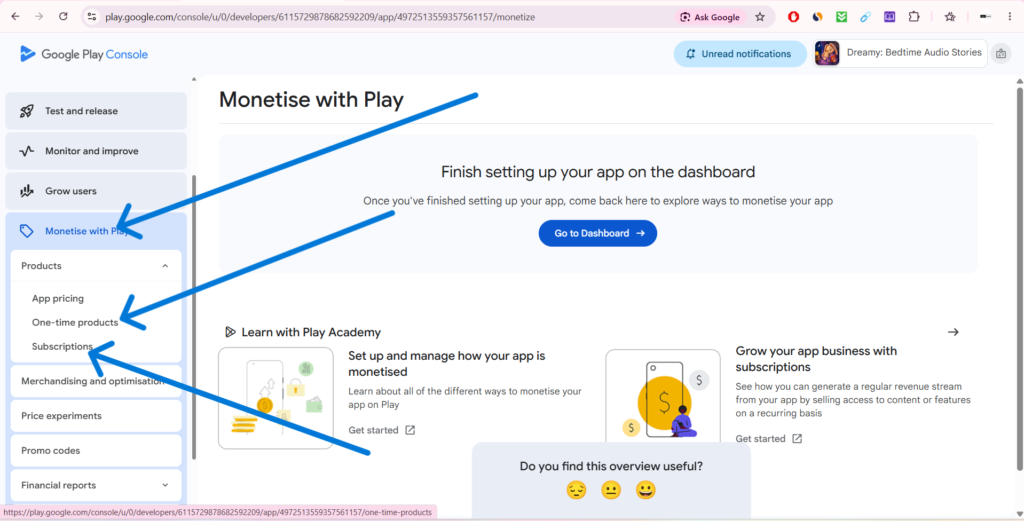Click the browser address bar URL
The height and width of the screenshot is (521, 1024).
pos(320,17)
